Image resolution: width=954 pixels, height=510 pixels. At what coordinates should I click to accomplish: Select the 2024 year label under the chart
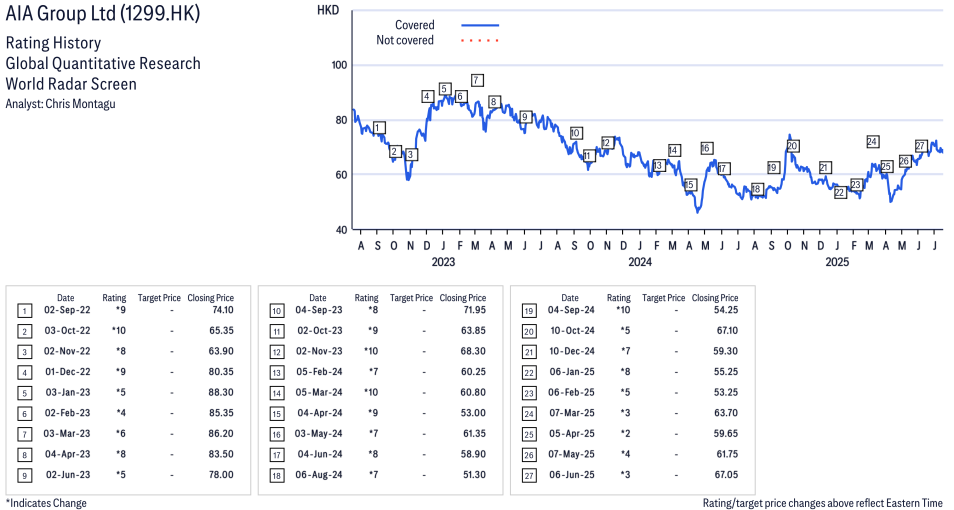coord(640,262)
